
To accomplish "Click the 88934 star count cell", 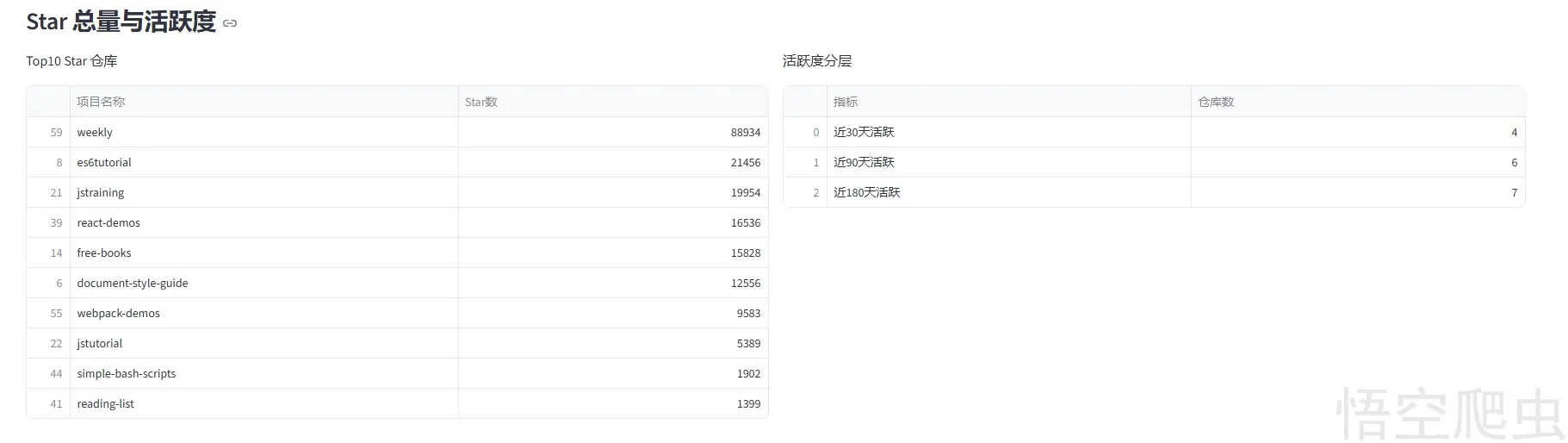I will pos(745,133).
